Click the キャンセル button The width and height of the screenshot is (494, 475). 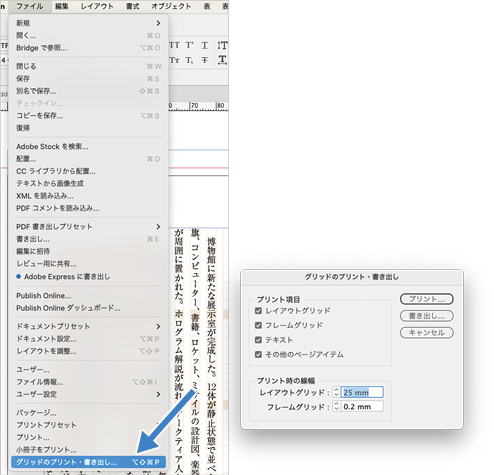pos(426,333)
